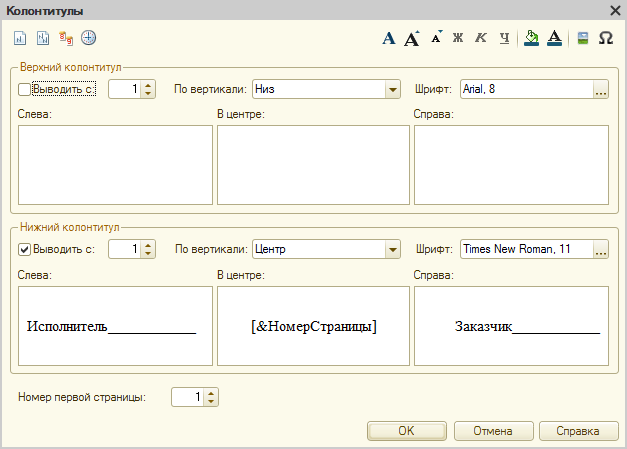The height and width of the screenshot is (449, 627).
Task: Click the OK button
Action: coord(406,431)
